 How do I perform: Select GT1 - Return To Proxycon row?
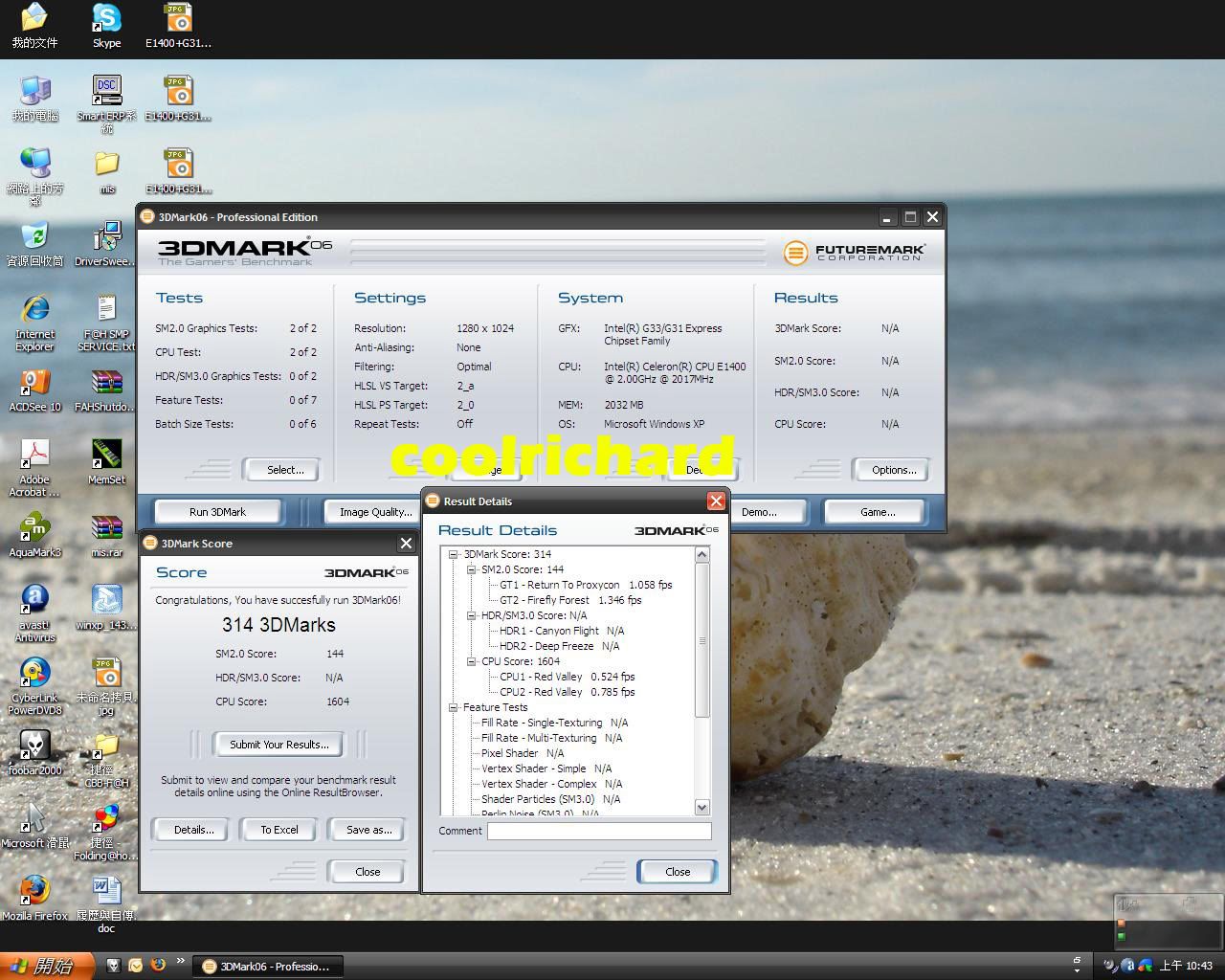586,585
